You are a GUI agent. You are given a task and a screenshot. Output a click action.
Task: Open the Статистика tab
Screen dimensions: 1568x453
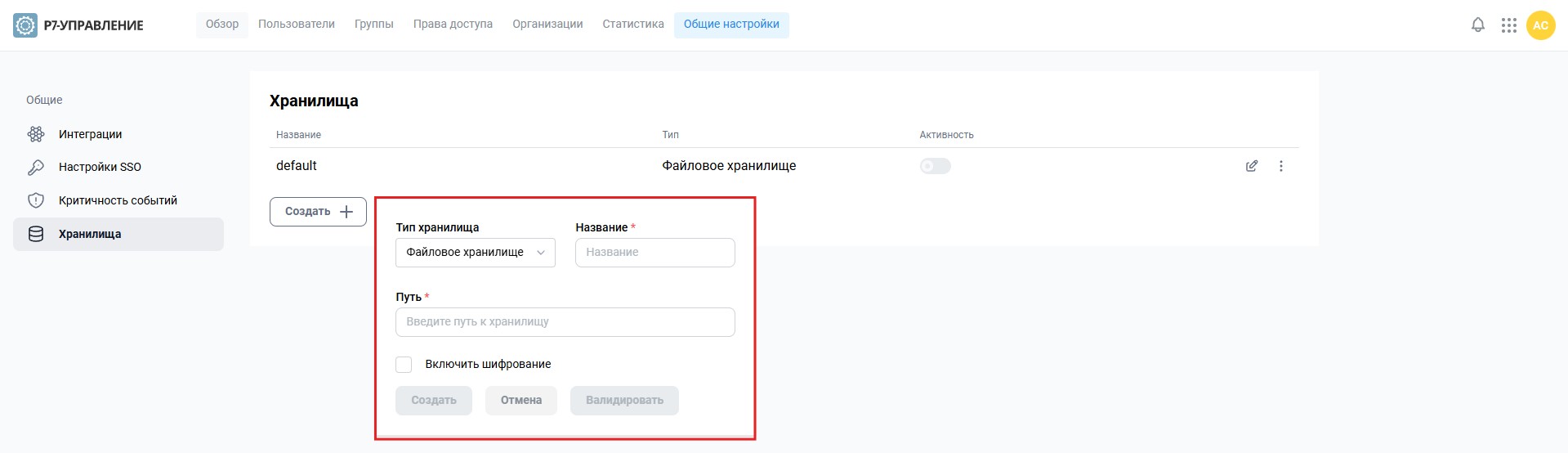tap(633, 25)
